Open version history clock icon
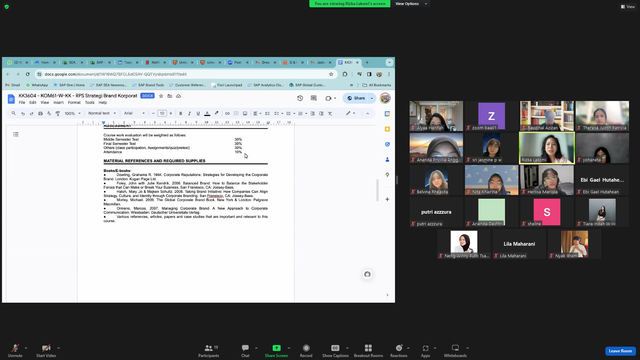 300,98
